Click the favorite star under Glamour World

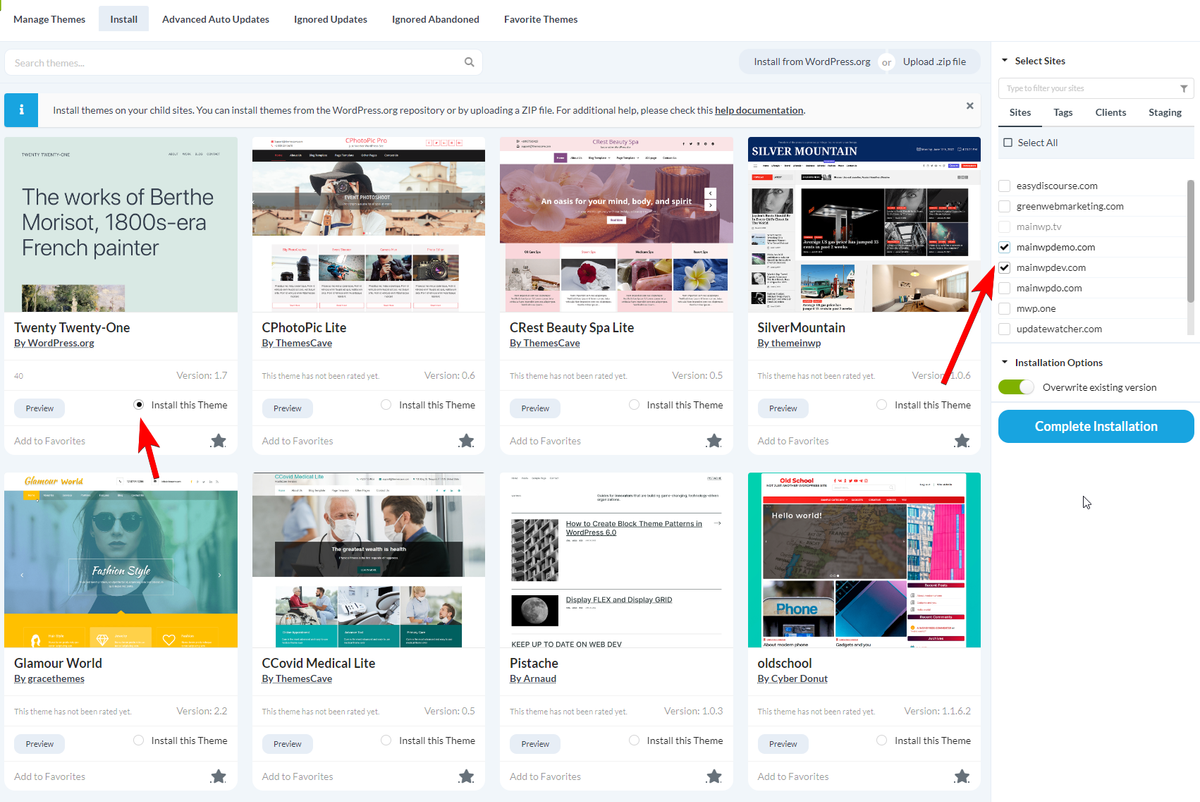pyautogui.click(x=219, y=775)
